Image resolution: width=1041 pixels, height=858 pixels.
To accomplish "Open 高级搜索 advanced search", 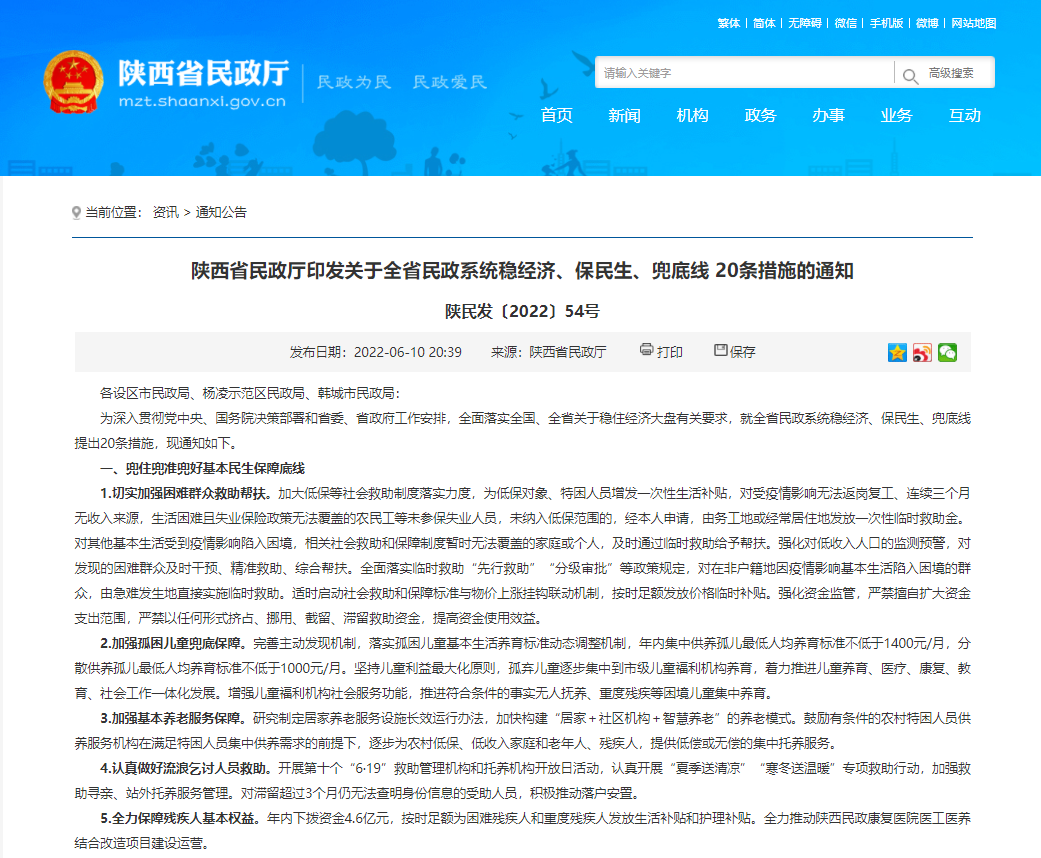I will [x=951, y=73].
